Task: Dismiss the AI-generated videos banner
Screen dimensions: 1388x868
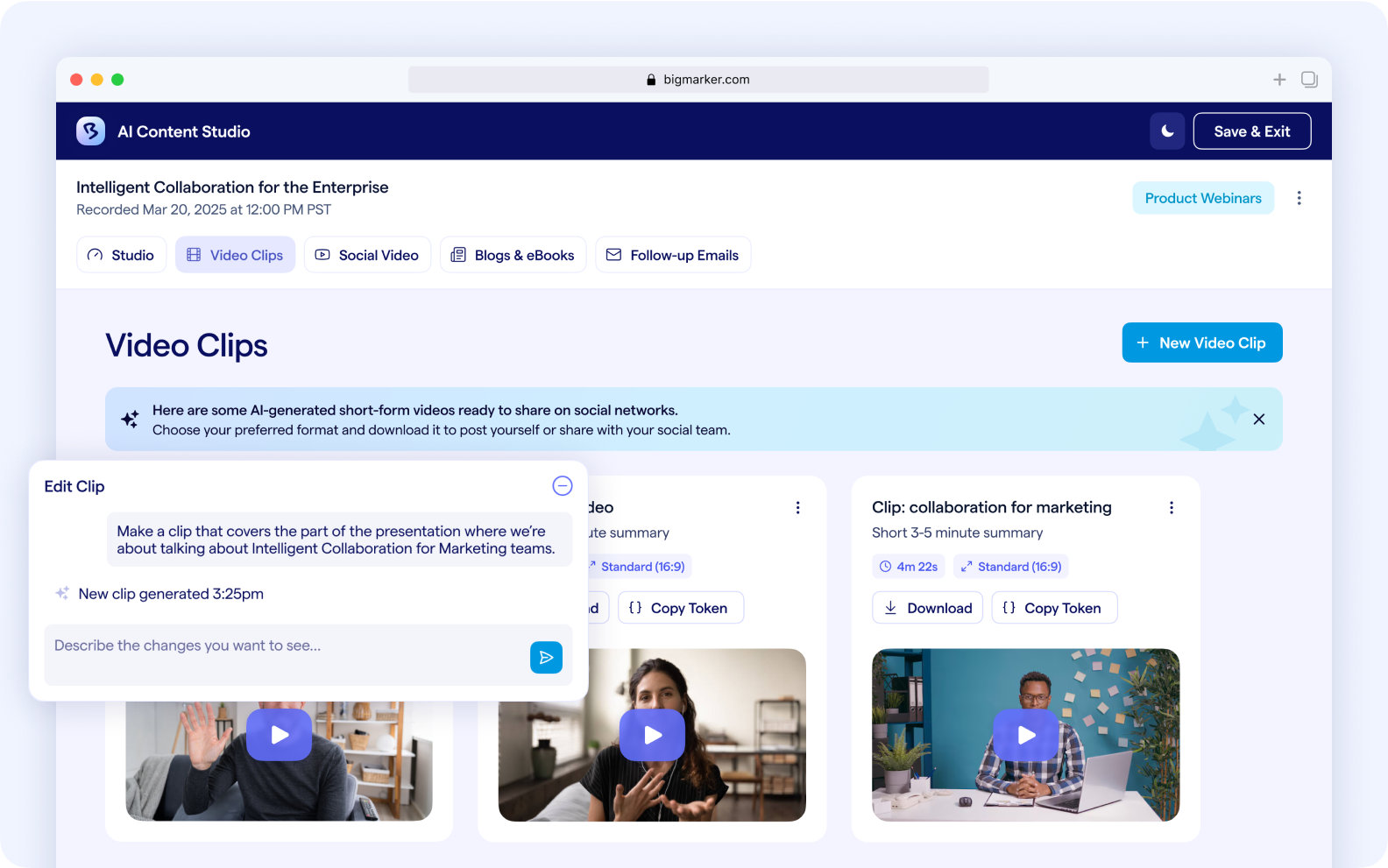Action: pyautogui.click(x=1258, y=420)
